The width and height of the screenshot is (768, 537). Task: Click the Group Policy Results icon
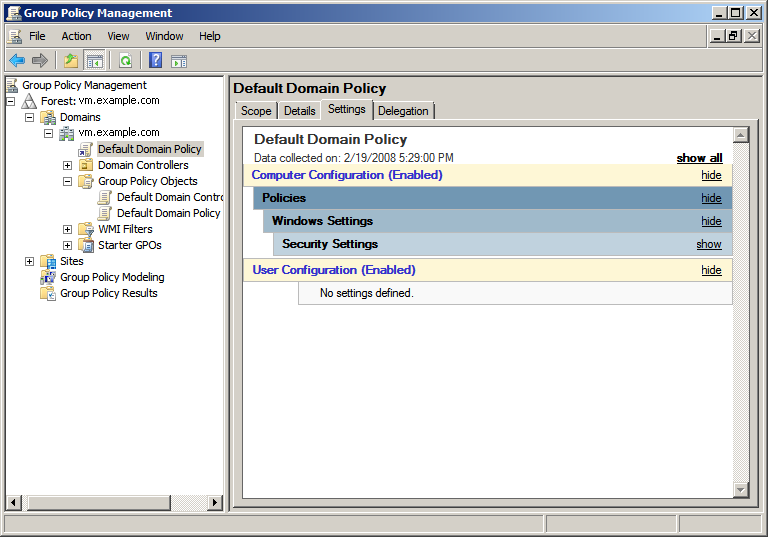tap(48, 293)
